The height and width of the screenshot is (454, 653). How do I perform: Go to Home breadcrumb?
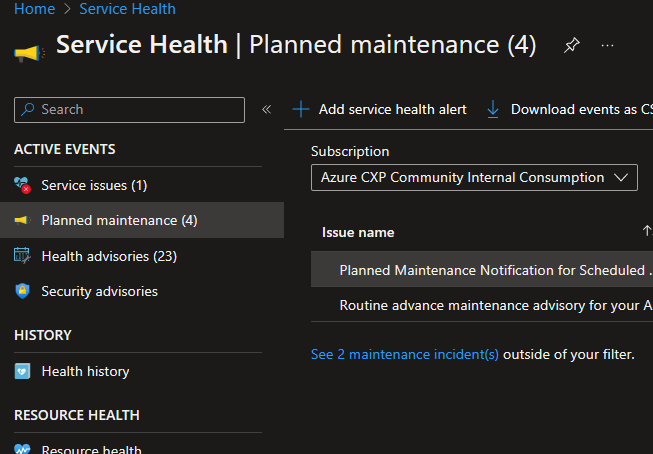(35, 9)
